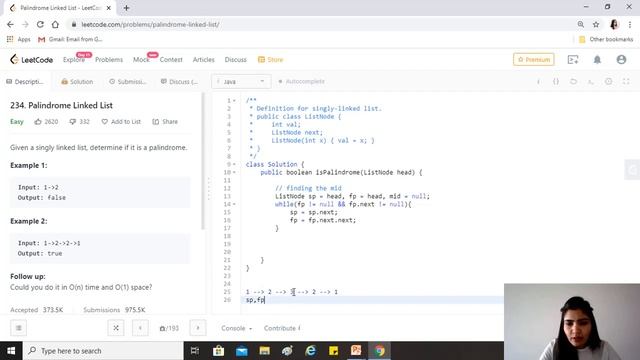Go to previous problem arrow

[140, 328]
